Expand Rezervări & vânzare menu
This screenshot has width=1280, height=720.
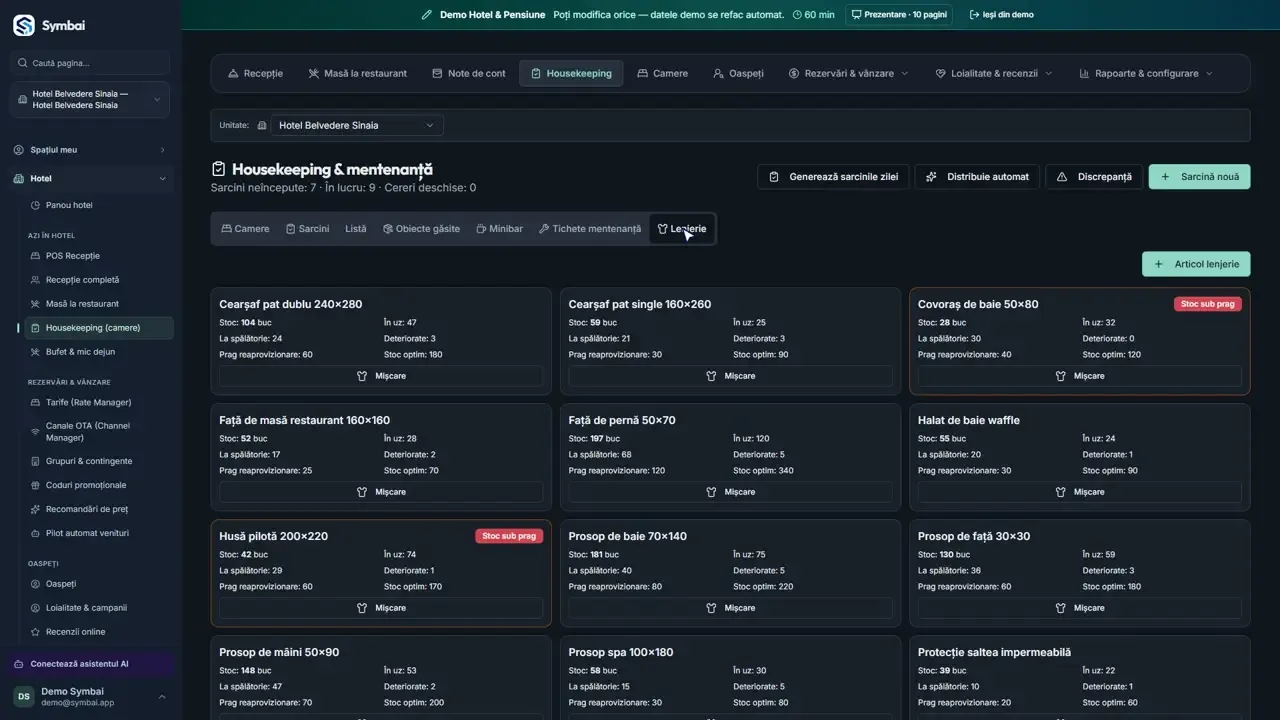848,73
